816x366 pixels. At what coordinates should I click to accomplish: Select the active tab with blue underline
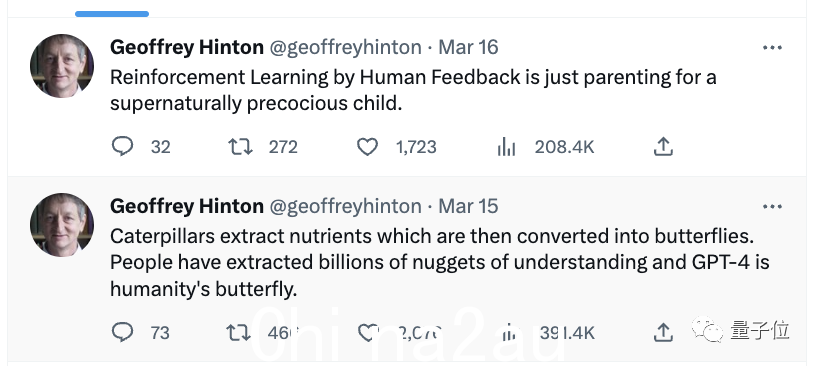[x=112, y=10]
